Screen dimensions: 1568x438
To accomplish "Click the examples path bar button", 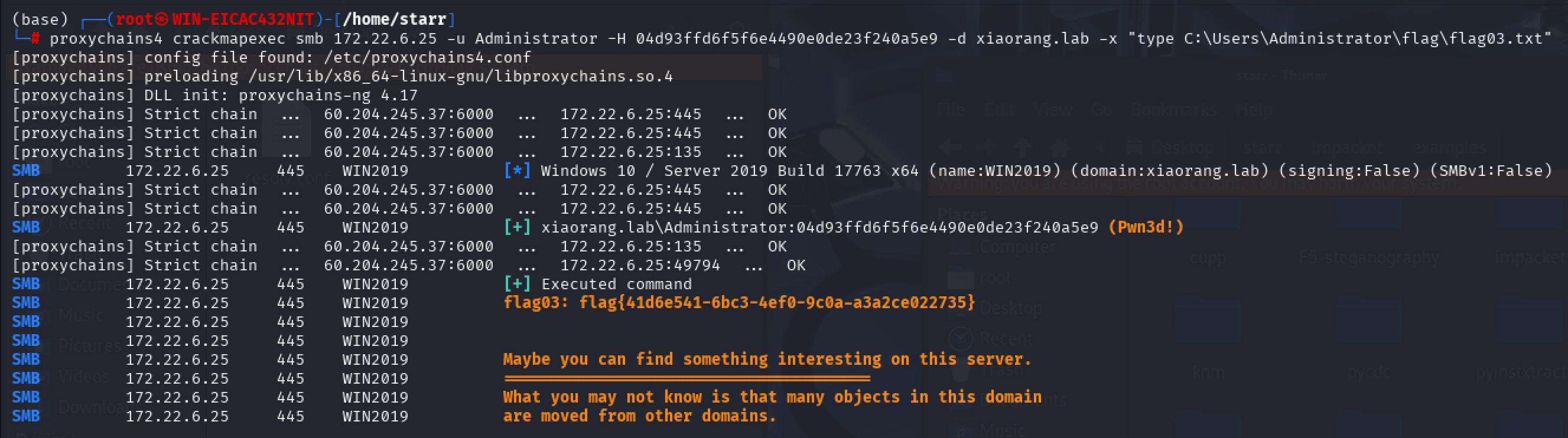I will (x=1449, y=148).
